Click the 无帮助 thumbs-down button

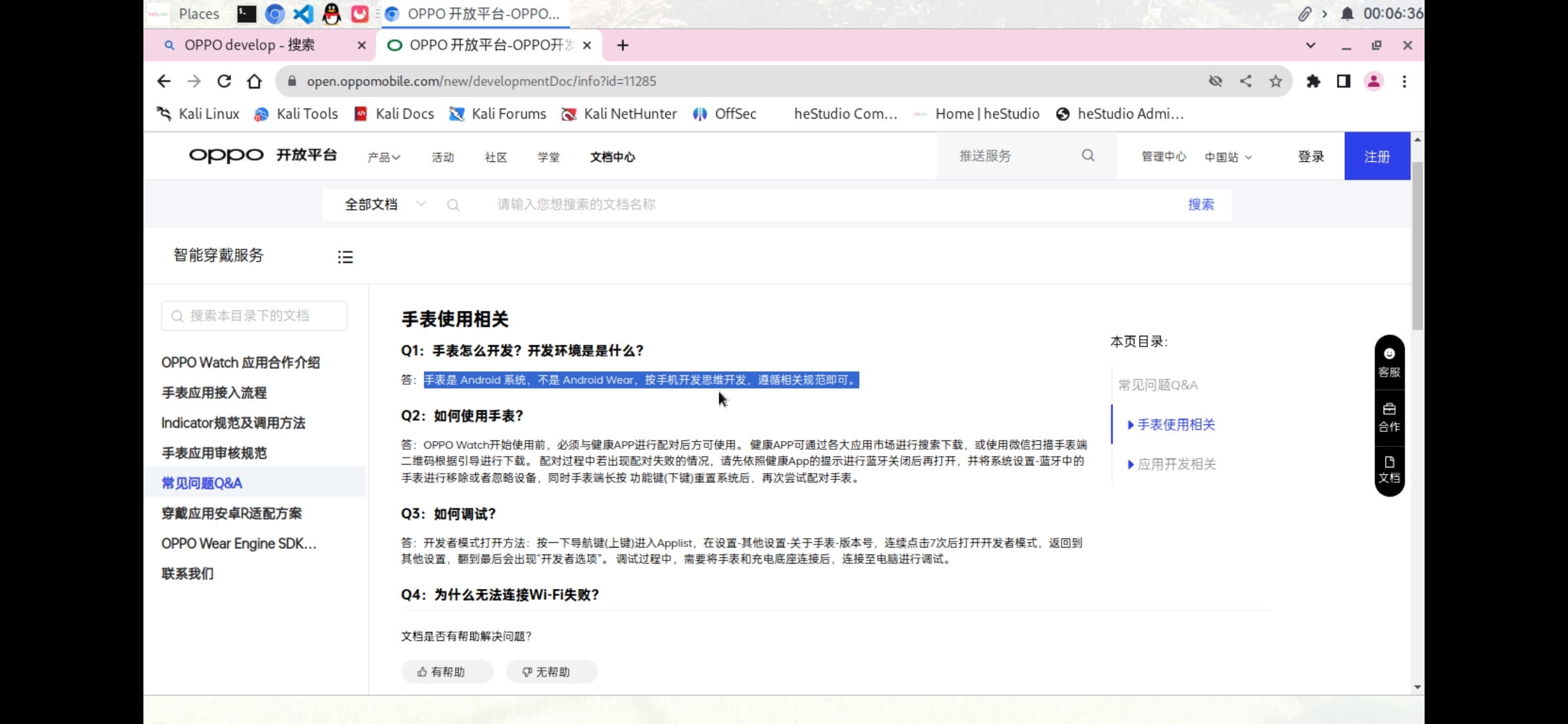coord(551,672)
